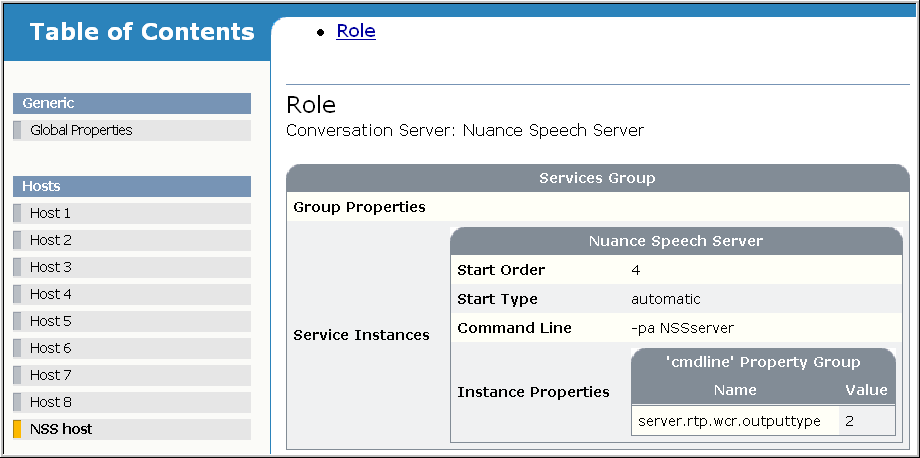Go to Host 6 page
The image size is (920, 458).
(x=50, y=348)
